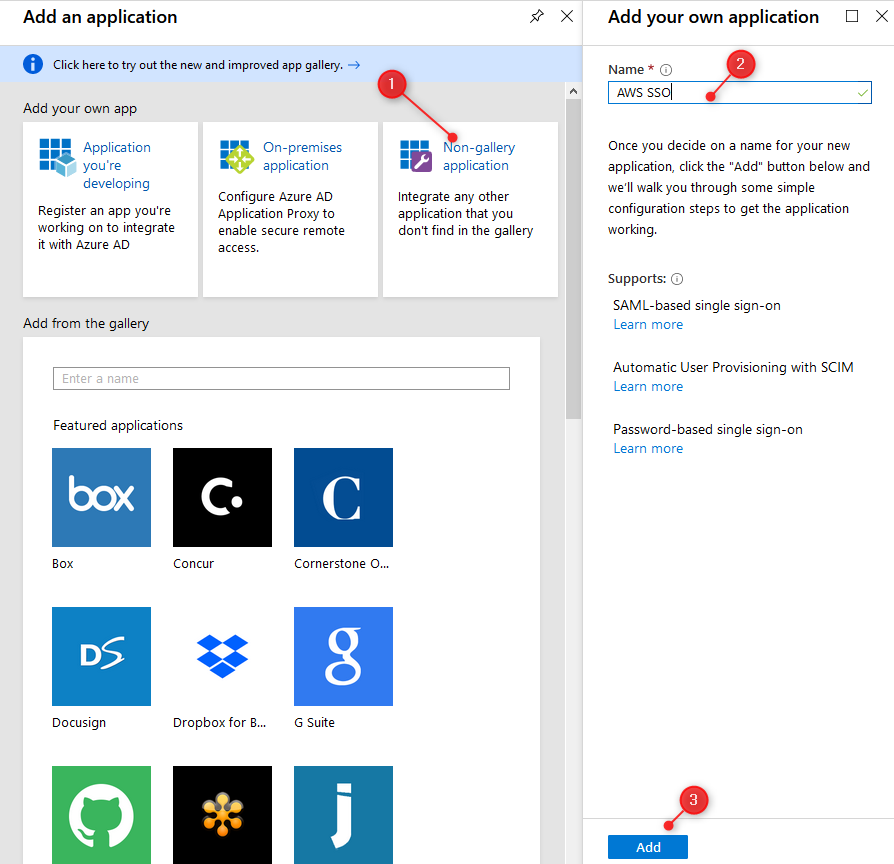Maximize the Add your own application blade
The height and width of the screenshot is (864, 894).
click(852, 16)
